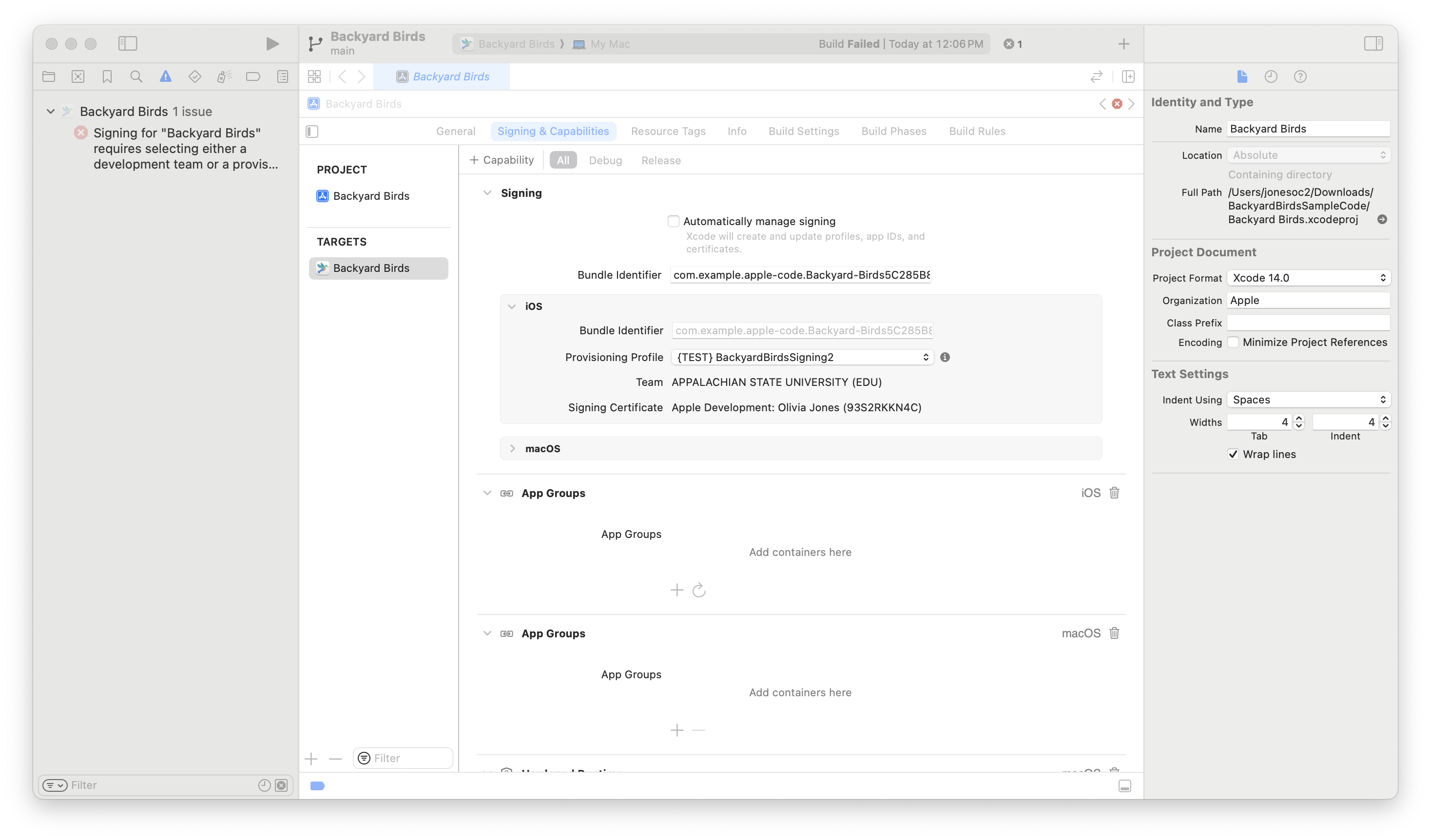Check Minimize Project References
Viewport: 1431px width, 840px height.
(1233, 342)
